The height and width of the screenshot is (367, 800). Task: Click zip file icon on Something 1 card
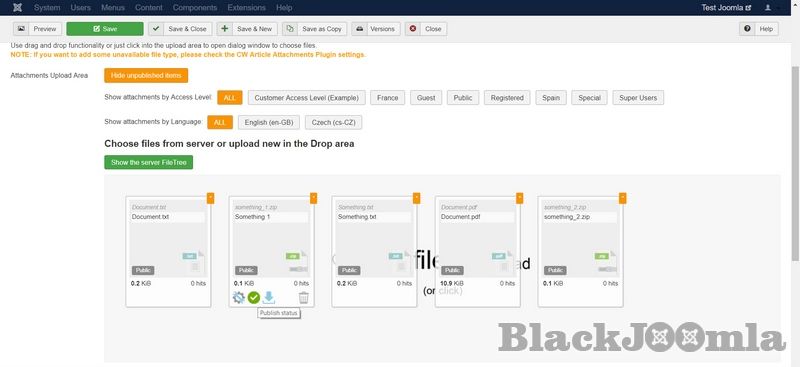[x=297, y=261]
